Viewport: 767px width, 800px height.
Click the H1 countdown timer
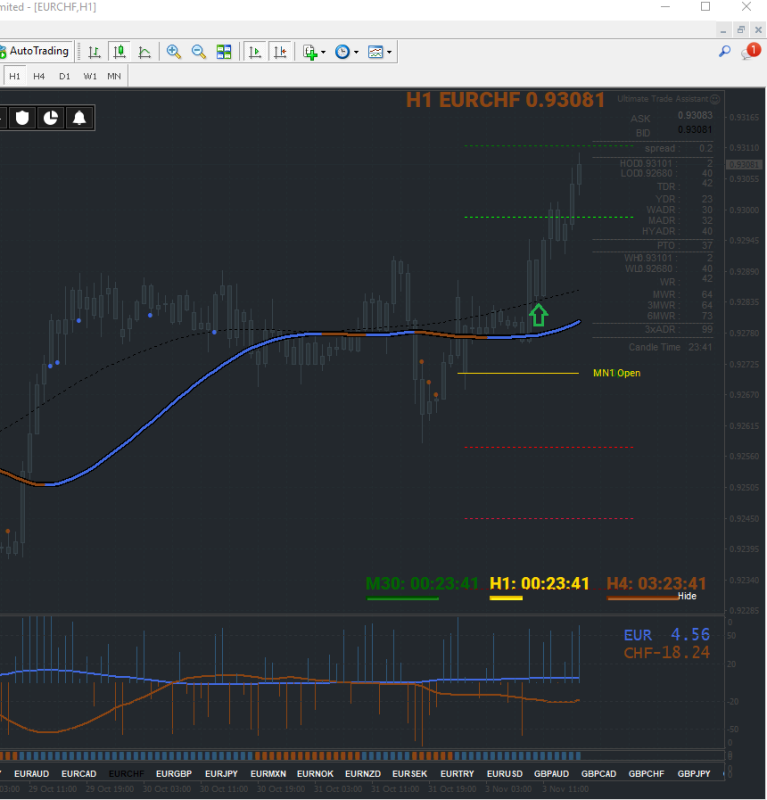click(x=539, y=583)
